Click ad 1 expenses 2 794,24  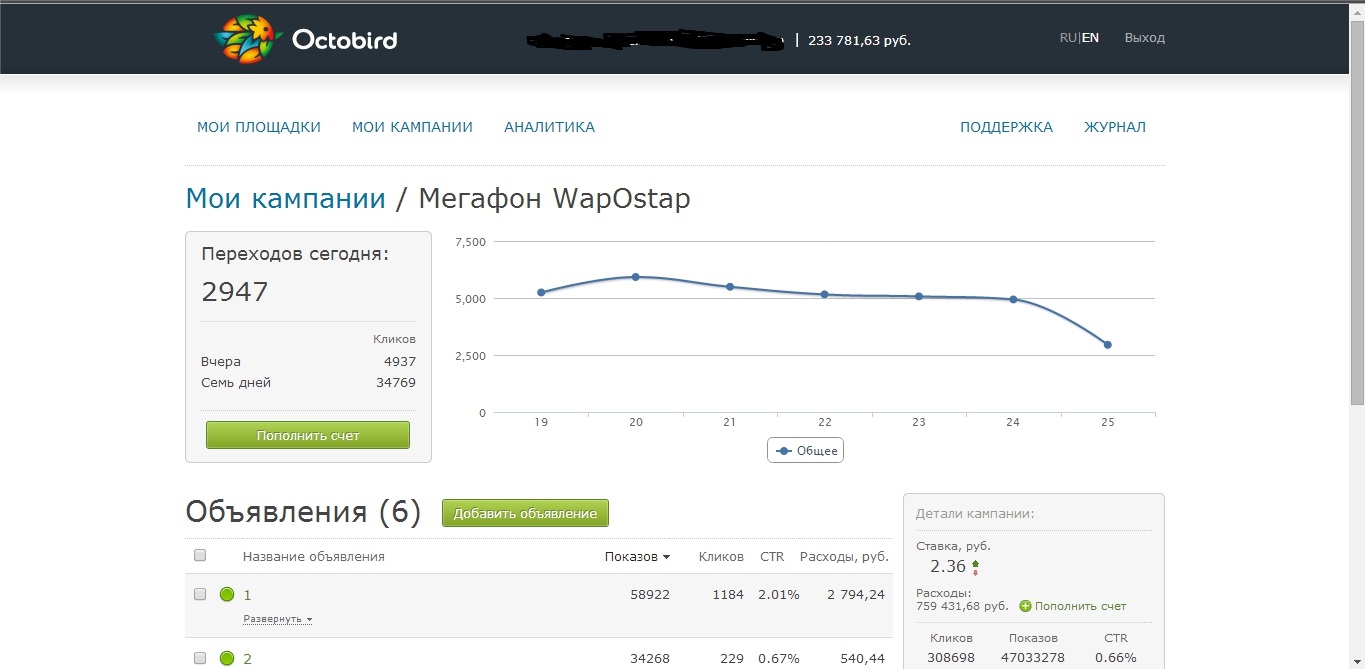click(856, 594)
